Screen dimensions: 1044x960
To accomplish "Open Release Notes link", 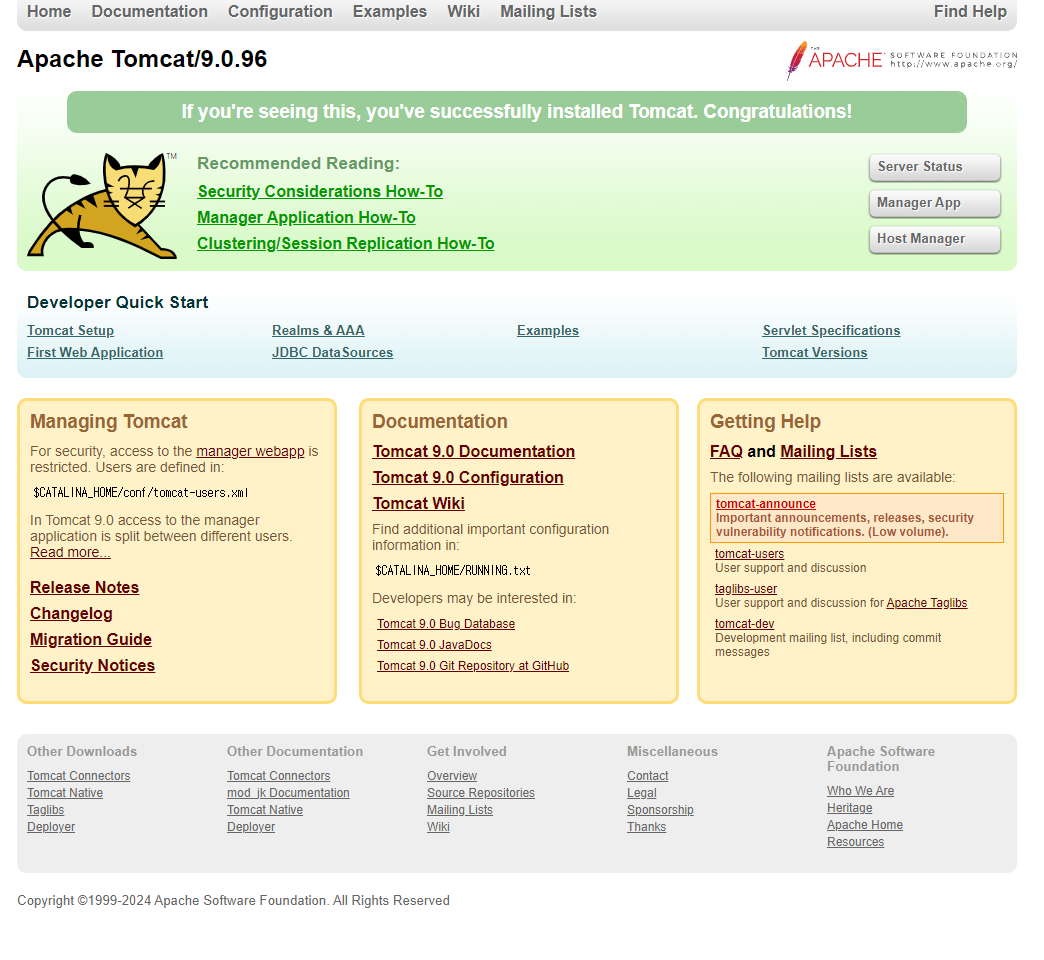I will click(85, 588).
